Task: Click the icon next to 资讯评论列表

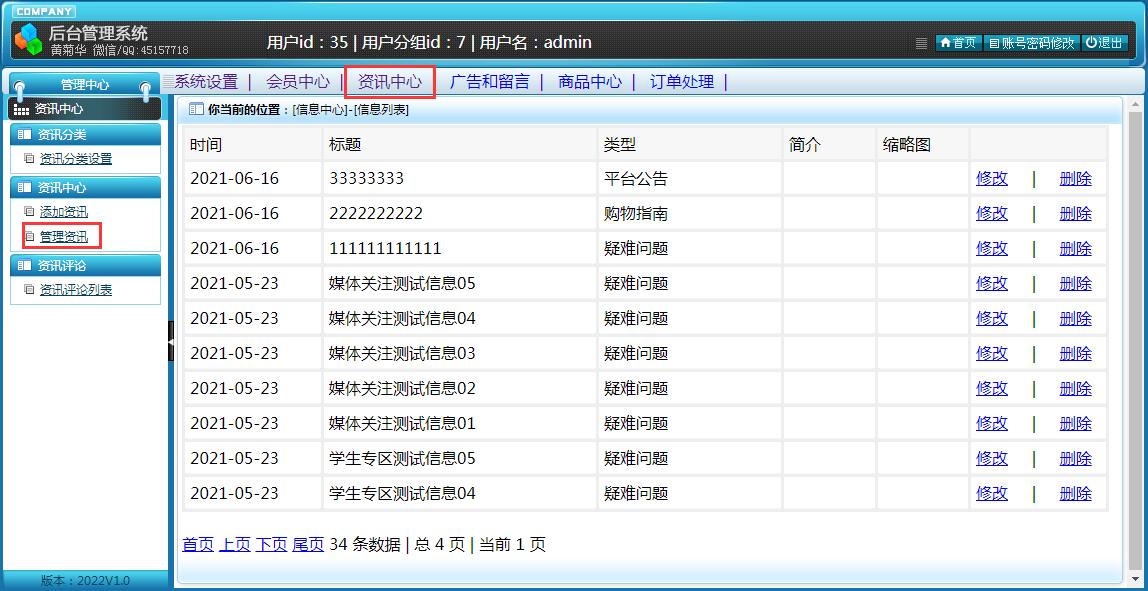Action: click(29, 289)
